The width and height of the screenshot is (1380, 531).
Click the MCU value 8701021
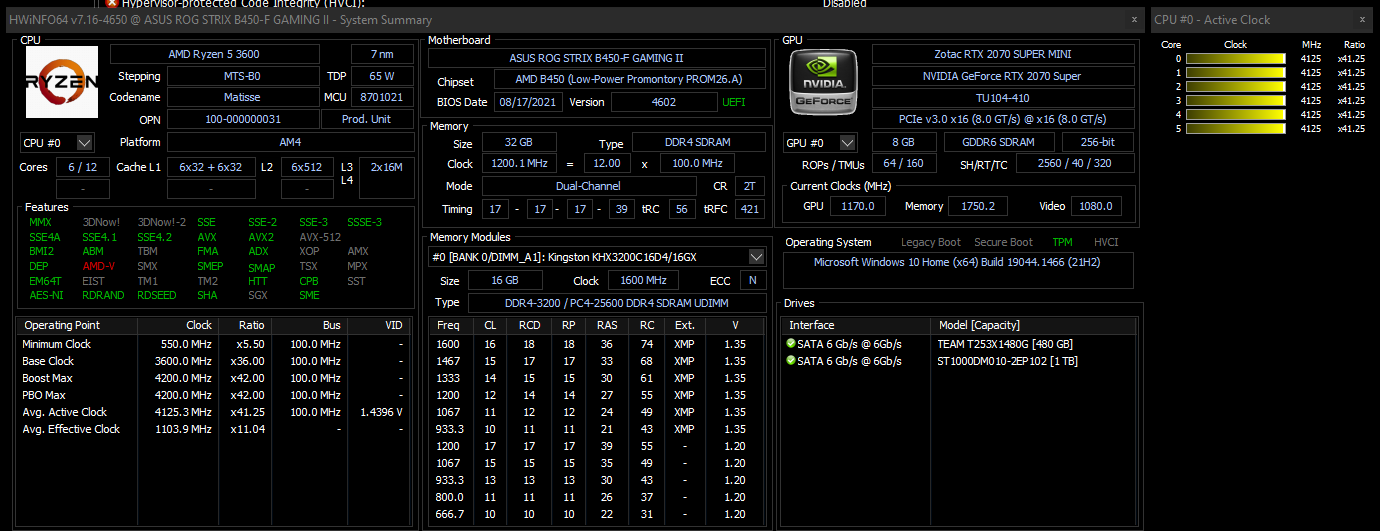[380, 97]
